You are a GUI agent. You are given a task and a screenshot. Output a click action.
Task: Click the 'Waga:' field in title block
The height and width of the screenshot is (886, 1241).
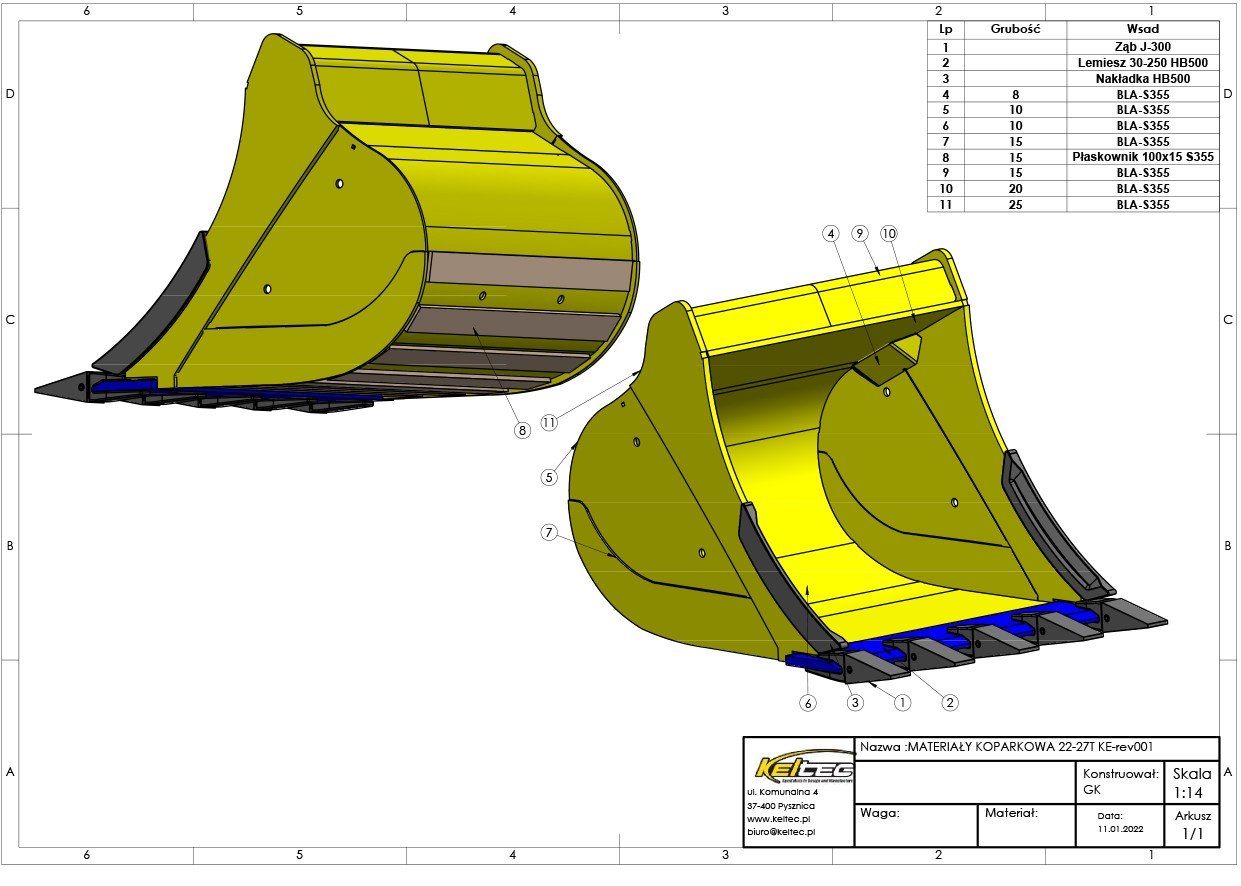pyautogui.click(x=915, y=824)
